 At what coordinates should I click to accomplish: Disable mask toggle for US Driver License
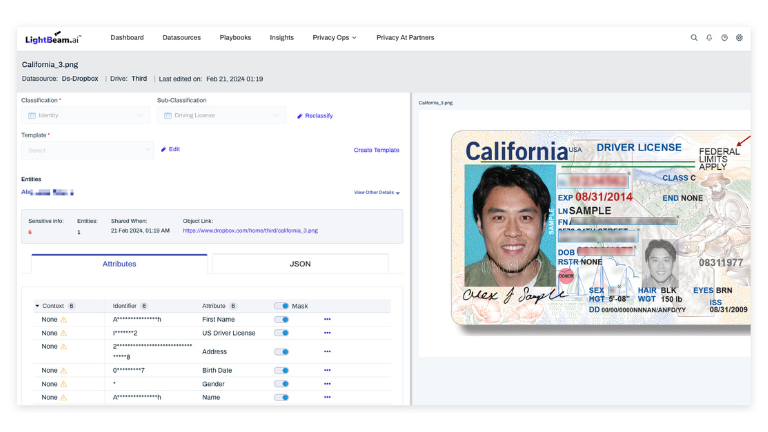pos(281,332)
